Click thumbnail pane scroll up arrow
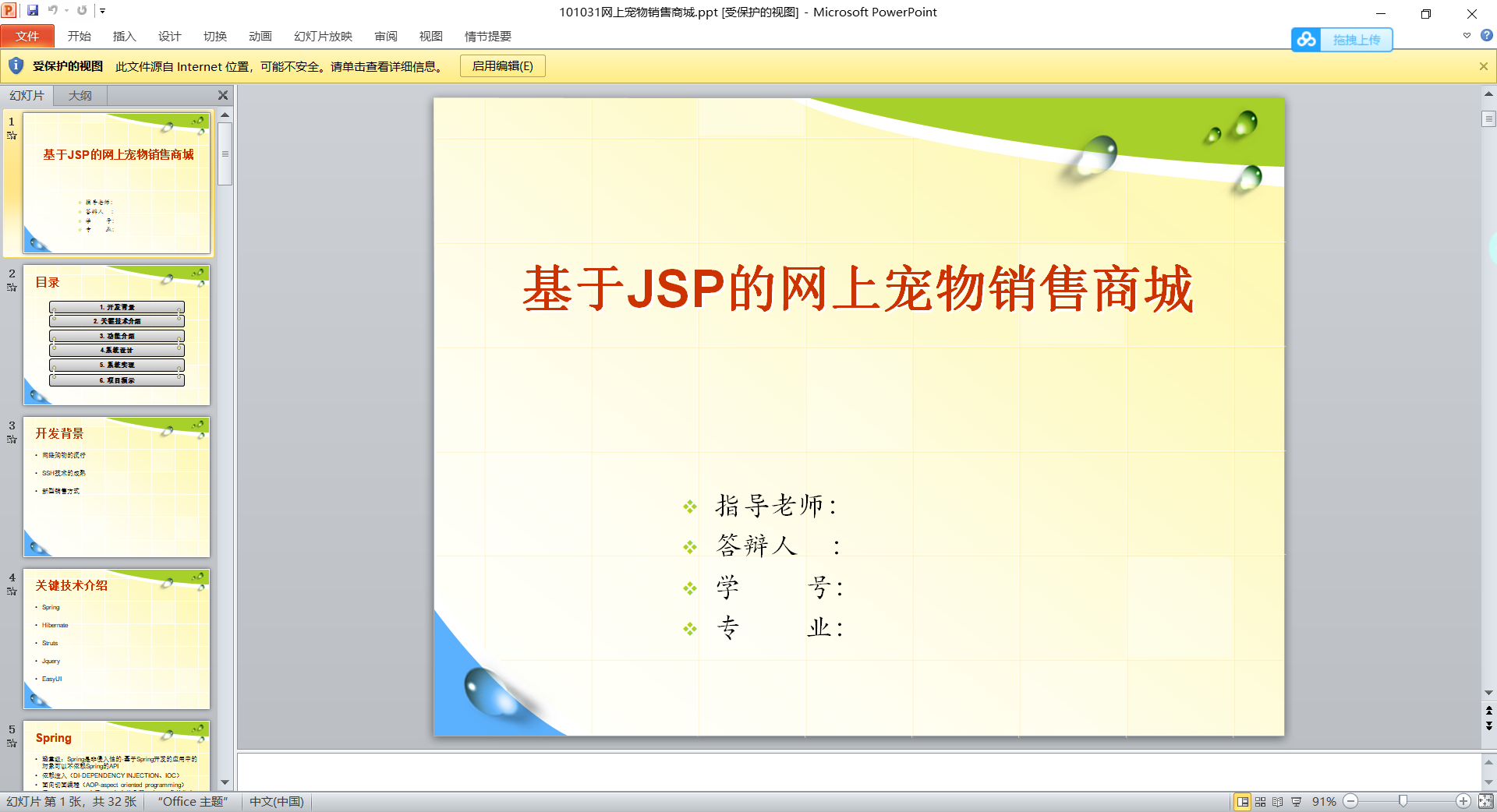1497x812 pixels. tap(225, 115)
